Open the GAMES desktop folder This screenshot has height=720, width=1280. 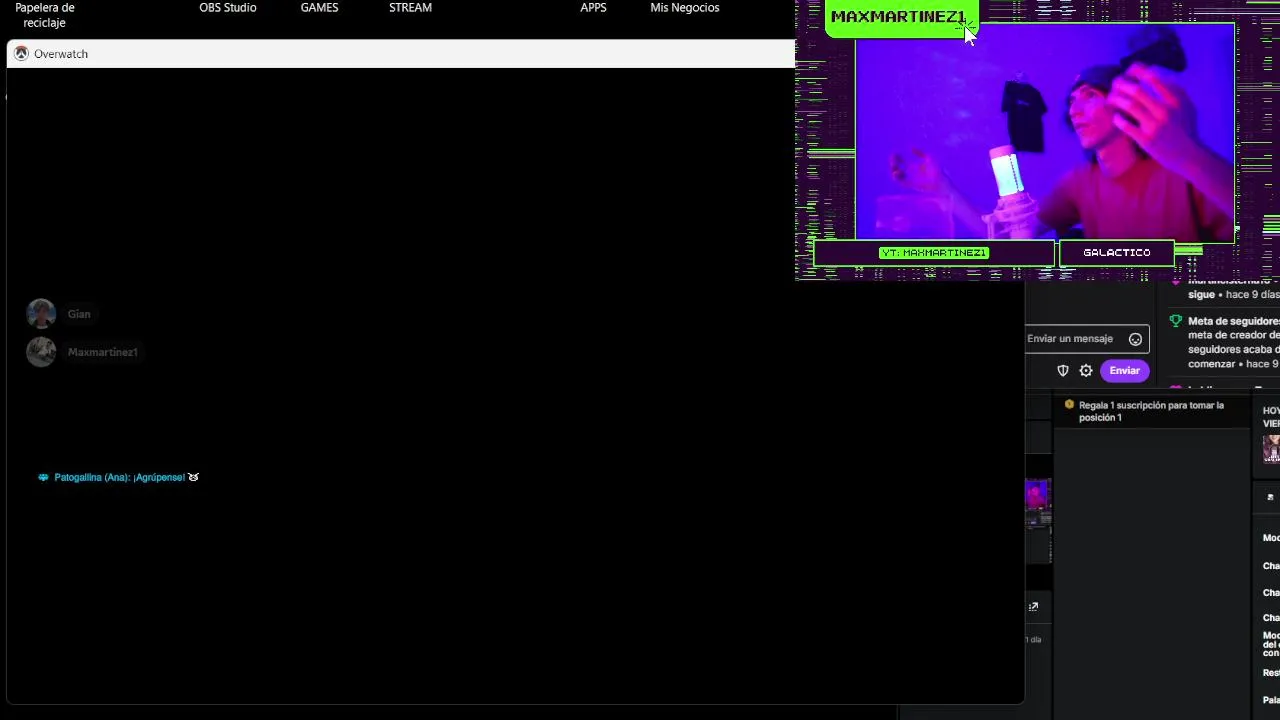pos(319,8)
